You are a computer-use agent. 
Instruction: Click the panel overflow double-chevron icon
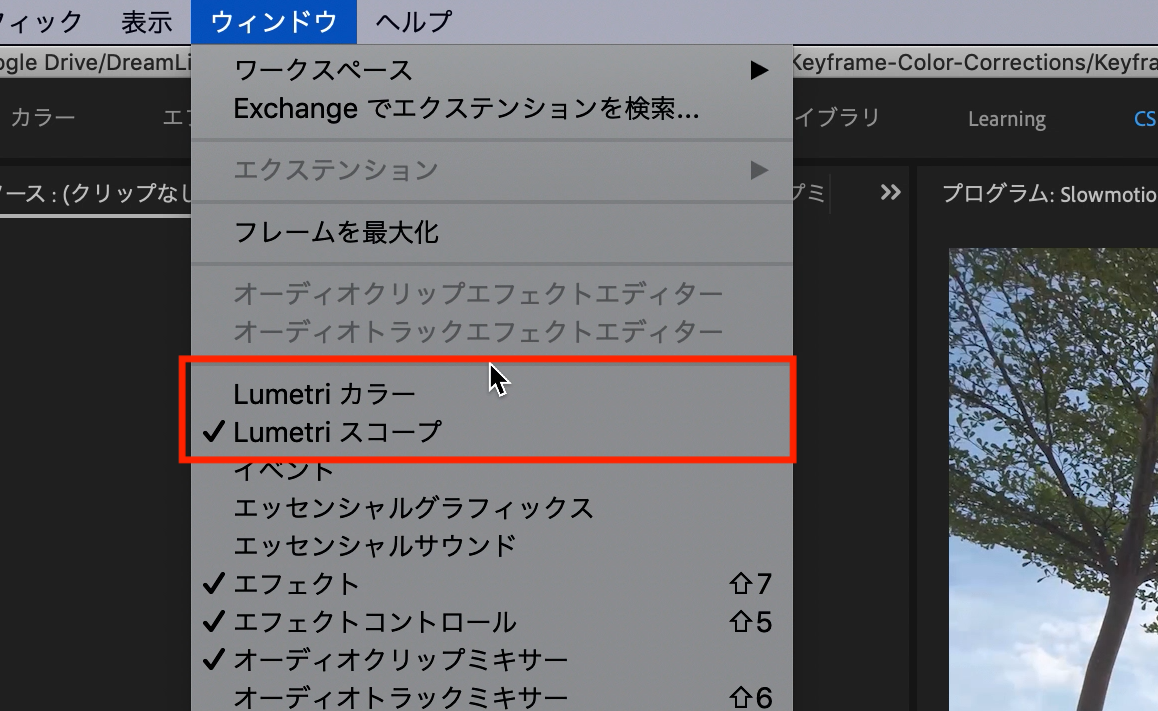891,193
